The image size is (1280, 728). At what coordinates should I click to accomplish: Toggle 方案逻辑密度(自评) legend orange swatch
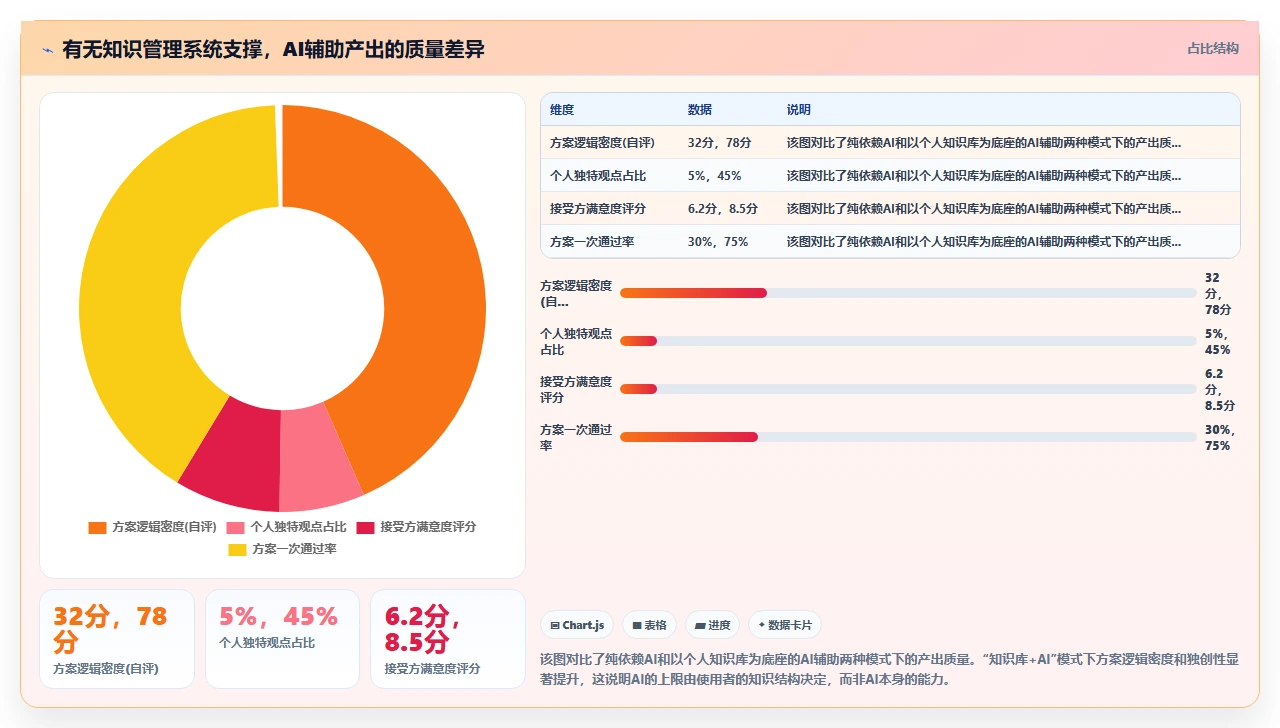click(x=97, y=527)
